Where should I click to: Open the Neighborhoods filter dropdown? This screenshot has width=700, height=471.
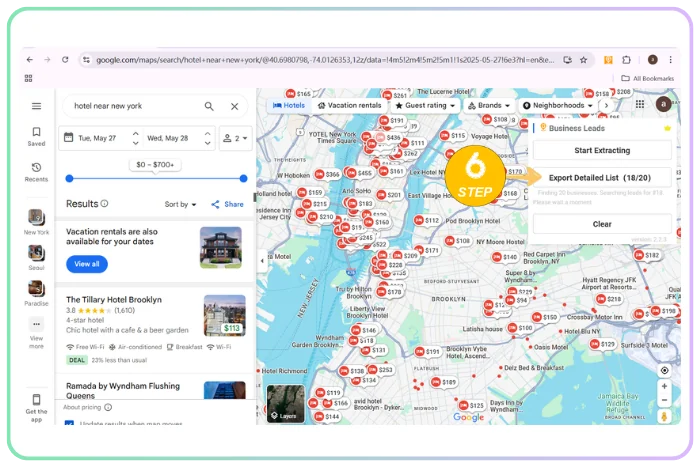(558, 105)
